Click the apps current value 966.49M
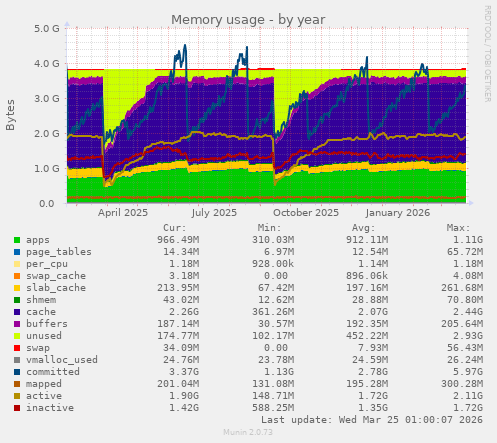The image size is (497, 443). pos(178,240)
